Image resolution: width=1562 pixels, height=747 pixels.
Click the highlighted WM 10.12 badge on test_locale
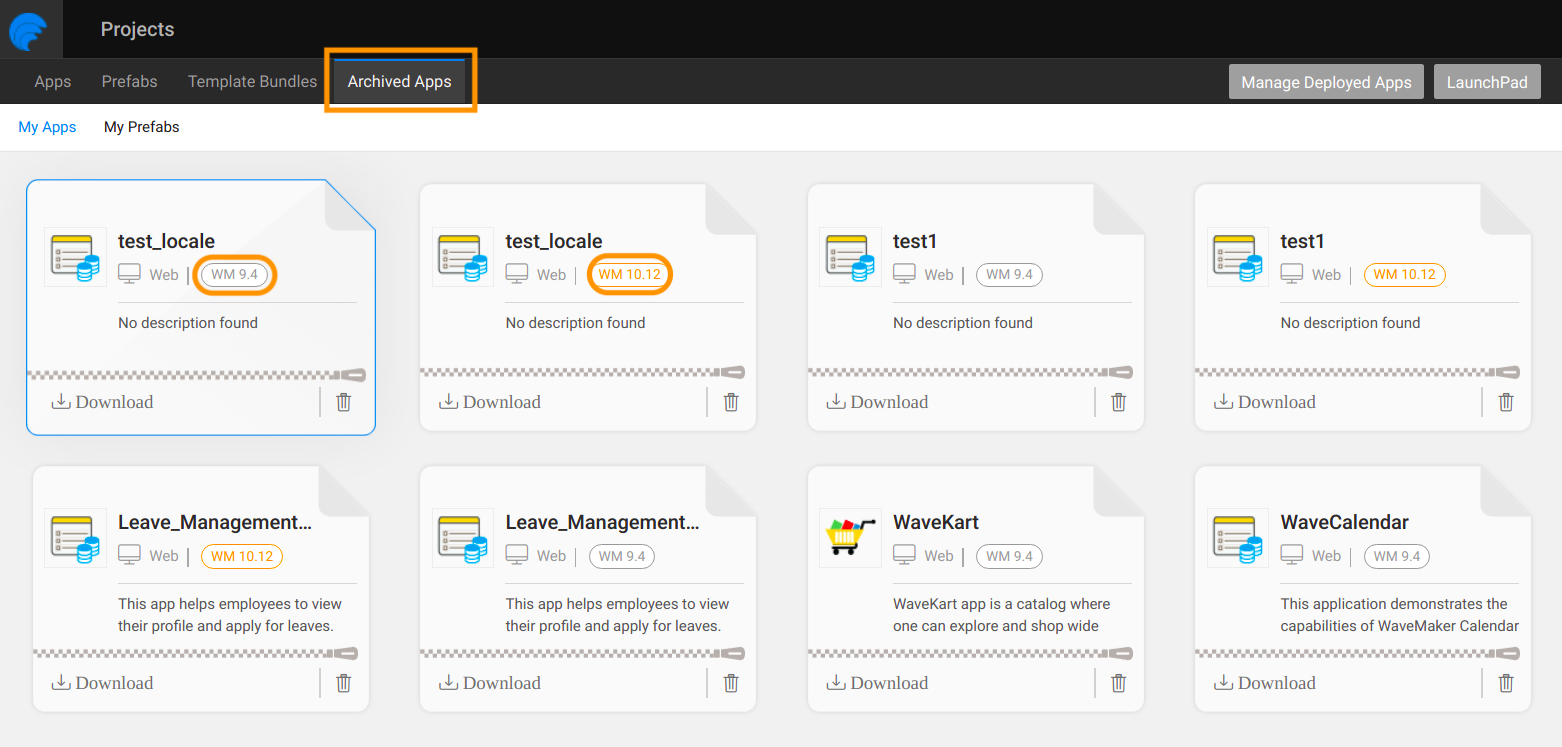point(629,274)
